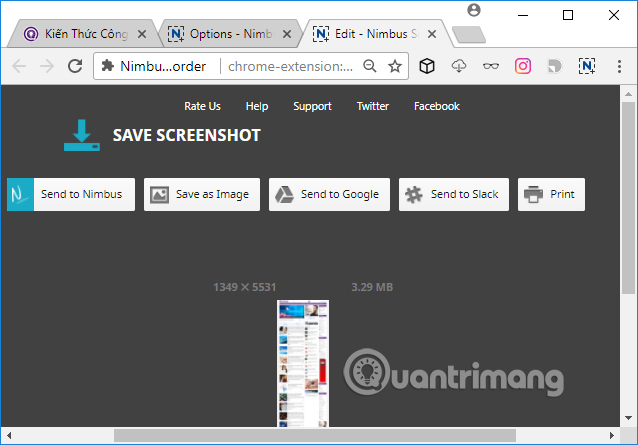This screenshot has width=638, height=445.
Task: Click the captured page preview thumbnail
Action: tap(303, 363)
